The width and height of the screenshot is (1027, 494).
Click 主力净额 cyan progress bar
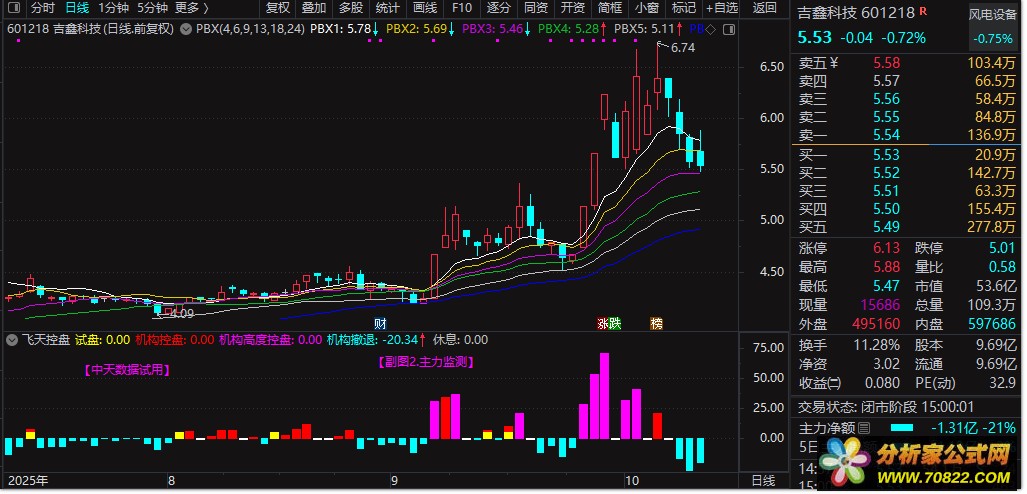902,428
